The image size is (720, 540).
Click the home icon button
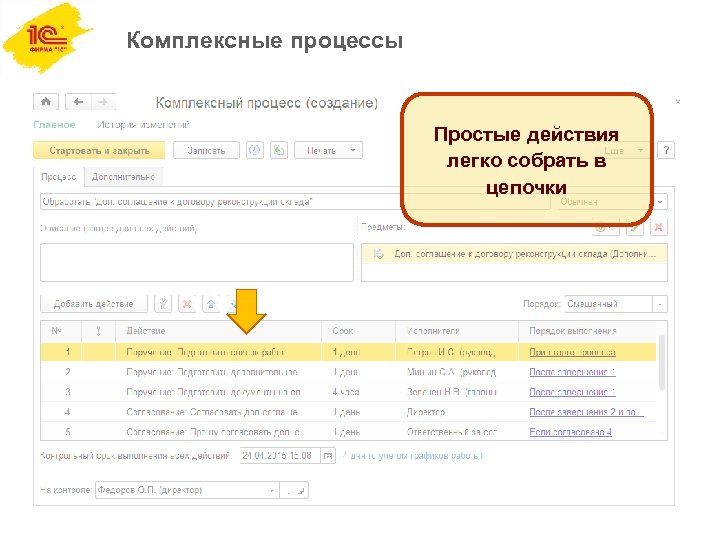pos(46,101)
